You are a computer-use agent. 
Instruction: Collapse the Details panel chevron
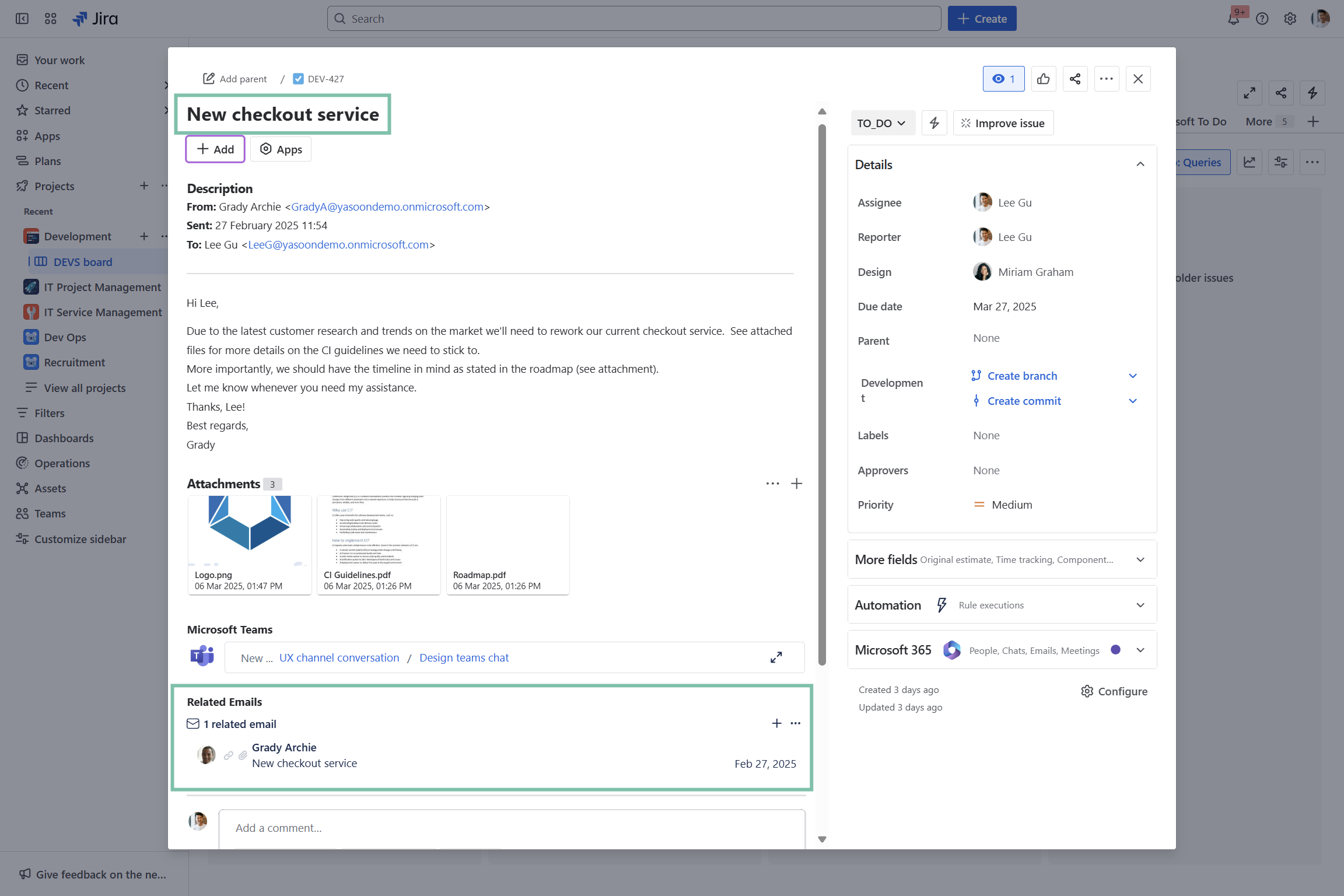pyautogui.click(x=1140, y=164)
